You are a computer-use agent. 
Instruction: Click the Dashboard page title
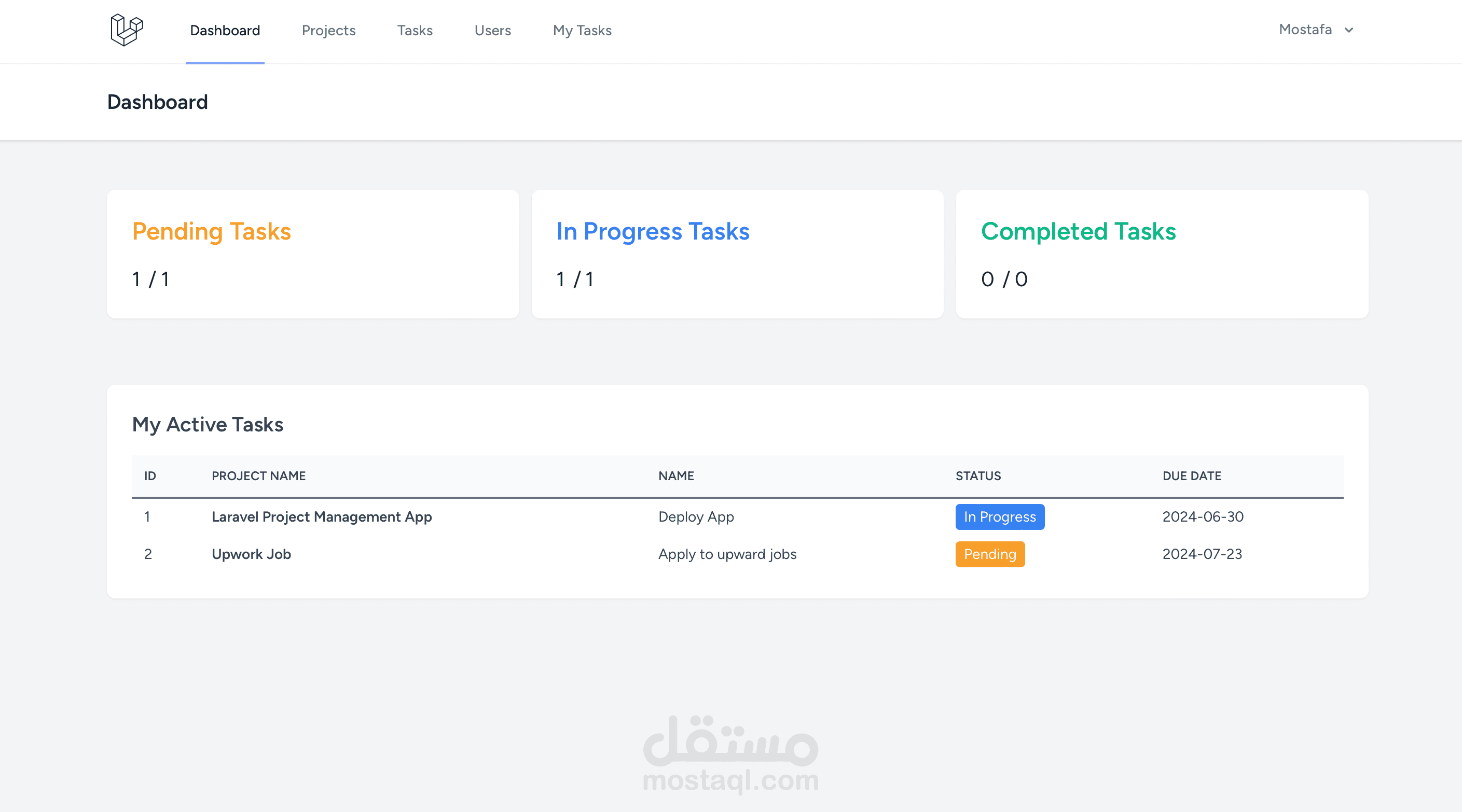tap(157, 102)
